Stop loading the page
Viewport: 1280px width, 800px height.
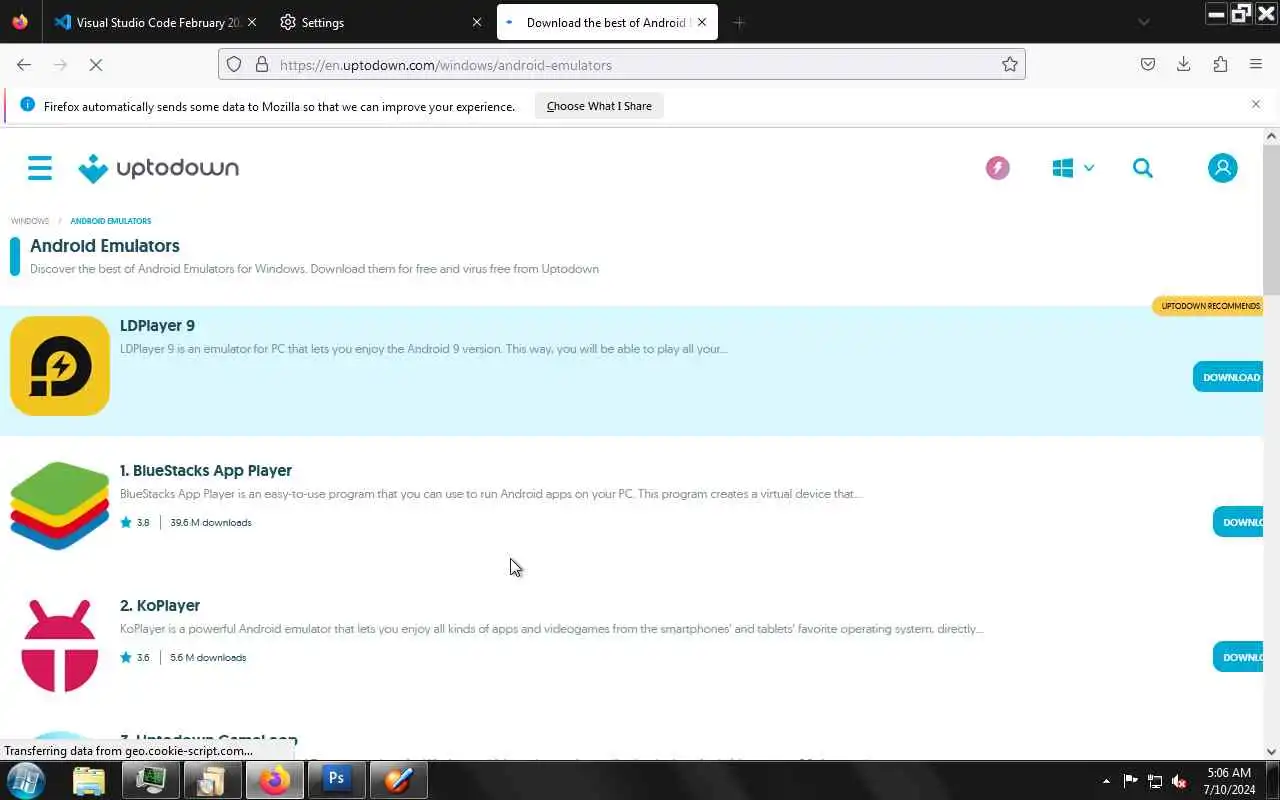pyautogui.click(x=96, y=65)
